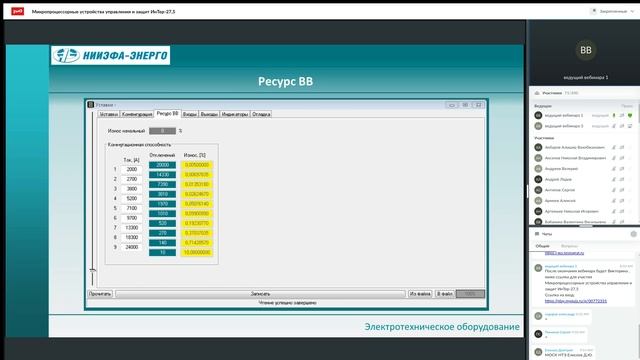640x360 pixels.
Task: Click microphone icon for second presenter row
Action: click(x=613, y=126)
